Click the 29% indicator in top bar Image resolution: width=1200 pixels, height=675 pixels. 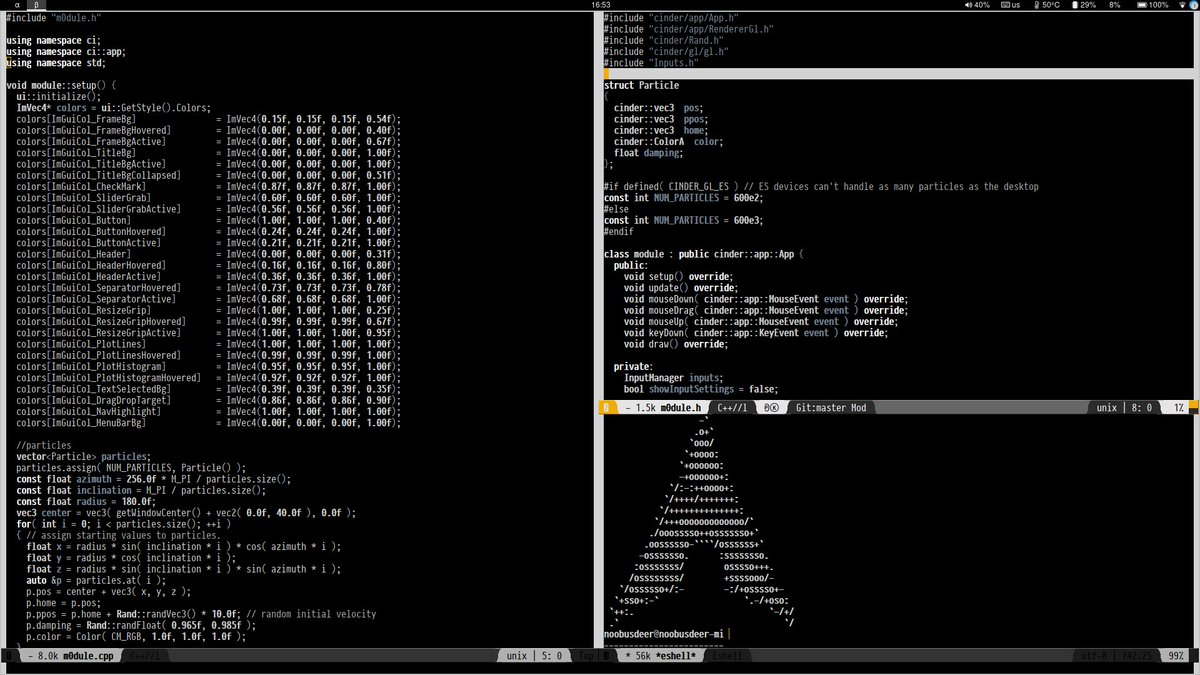1082,5
